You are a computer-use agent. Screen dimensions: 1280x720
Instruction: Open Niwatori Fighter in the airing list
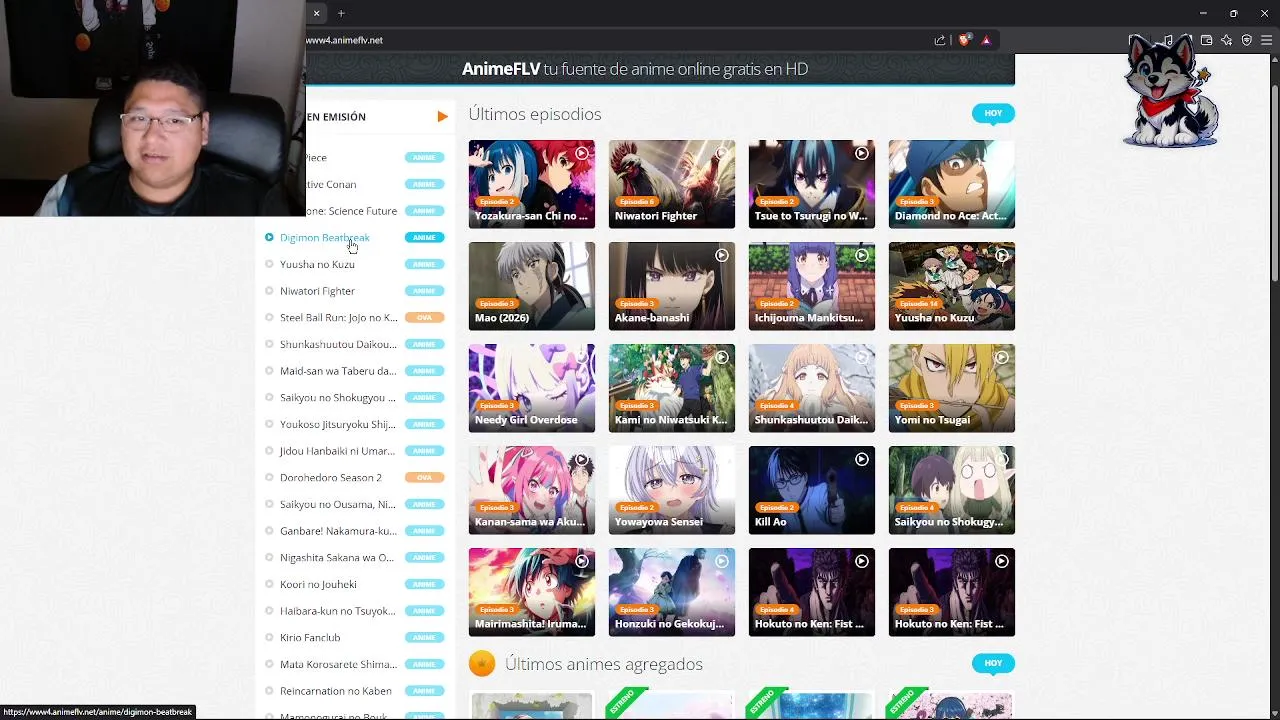point(317,291)
